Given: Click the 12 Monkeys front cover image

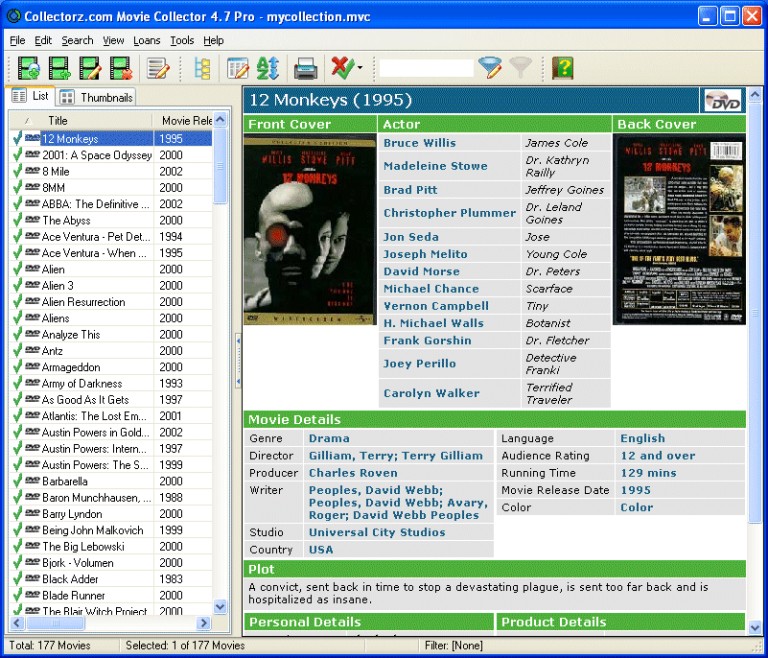Looking at the screenshot, I should click(x=310, y=230).
